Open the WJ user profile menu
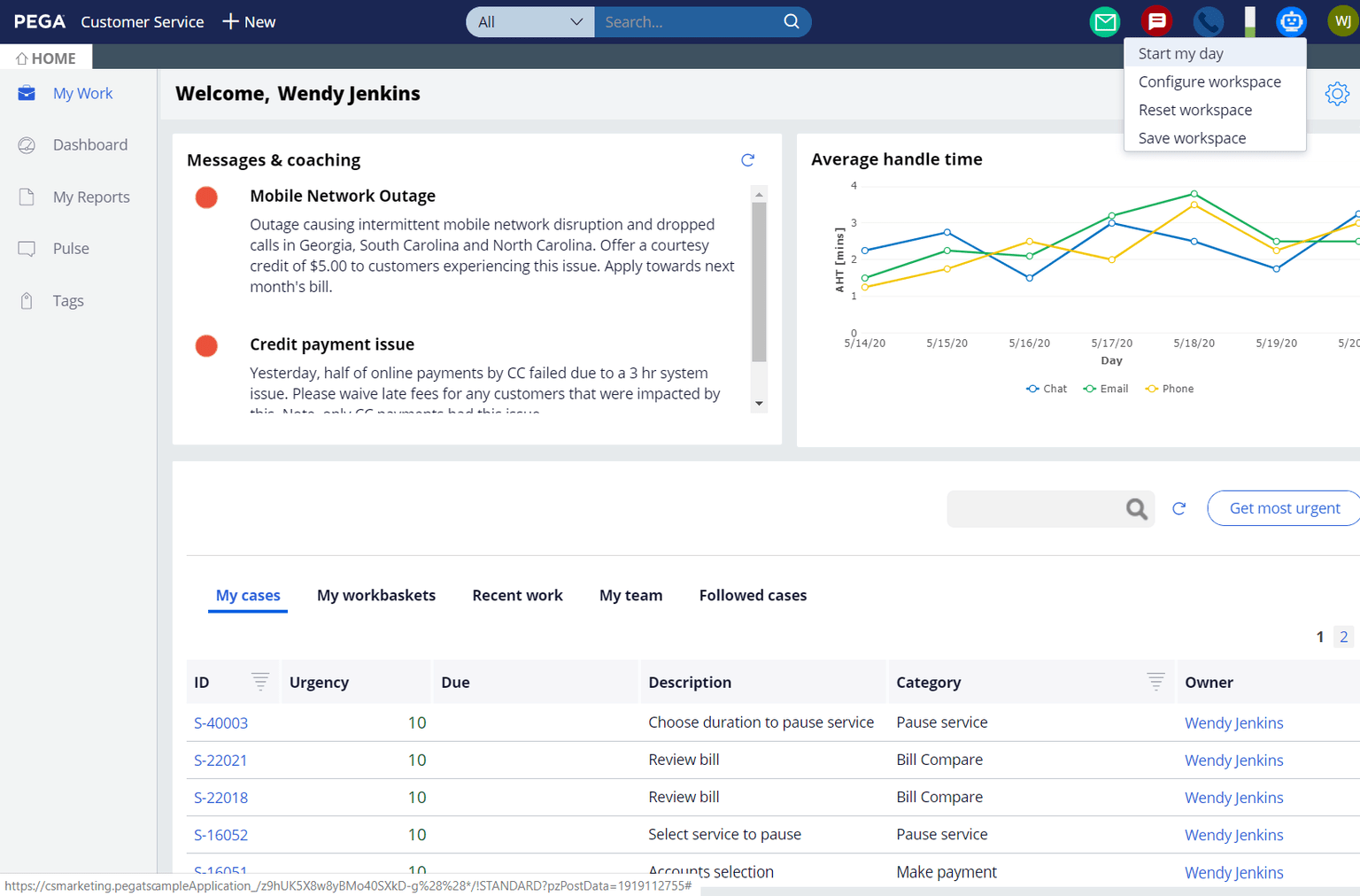The image size is (1360, 896). (1342, 21)
